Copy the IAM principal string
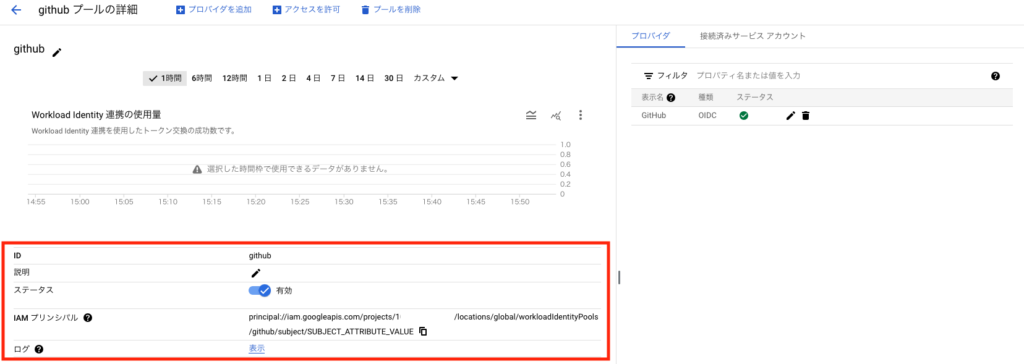 423,331
